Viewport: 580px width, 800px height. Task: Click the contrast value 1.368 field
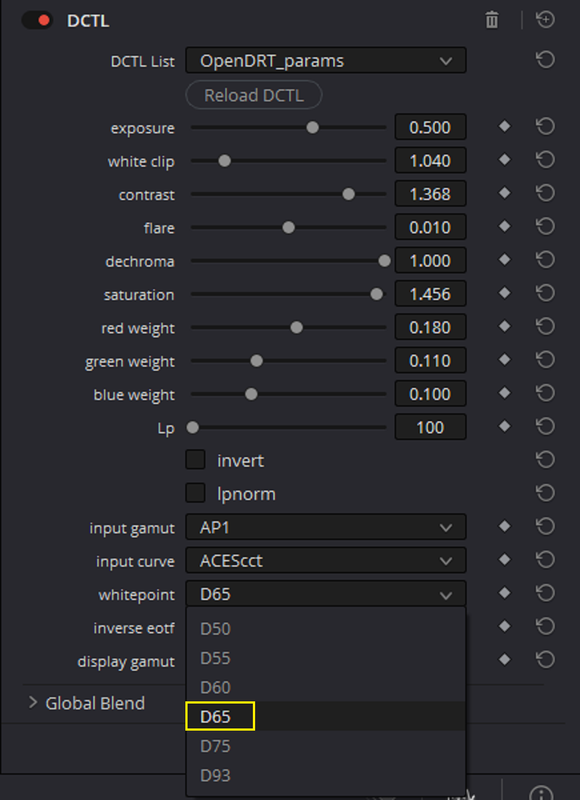[x=430, y=194]
